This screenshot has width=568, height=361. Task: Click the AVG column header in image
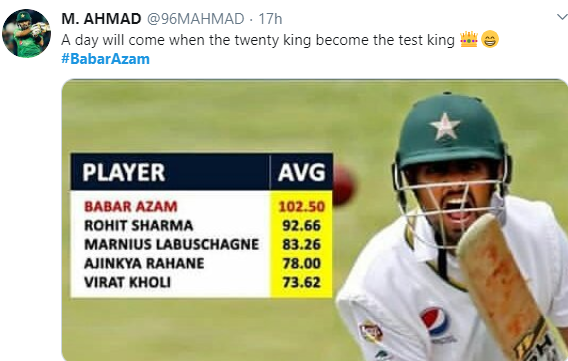click(301, 172)
